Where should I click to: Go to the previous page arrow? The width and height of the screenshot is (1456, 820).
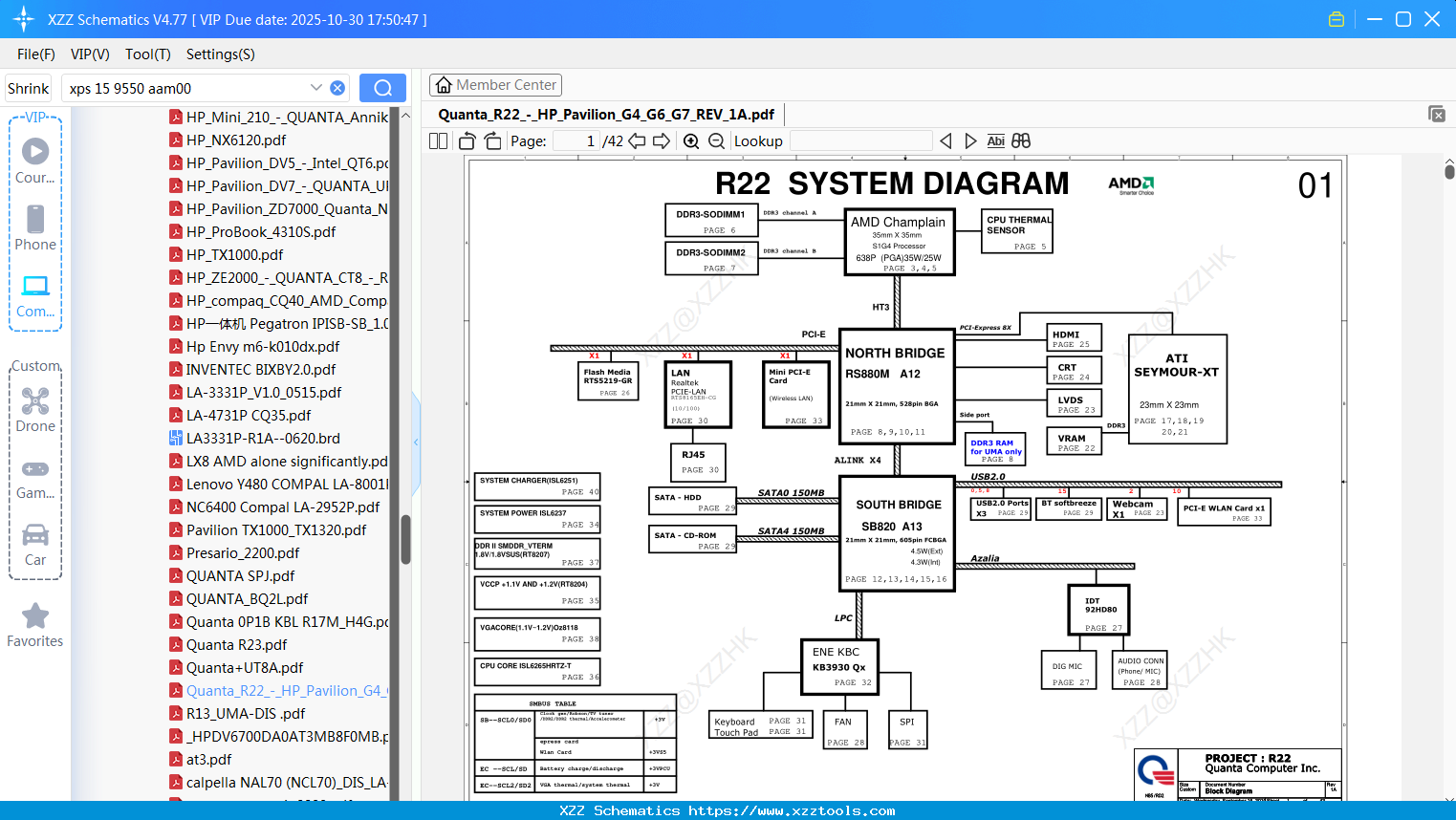[637, 141]
